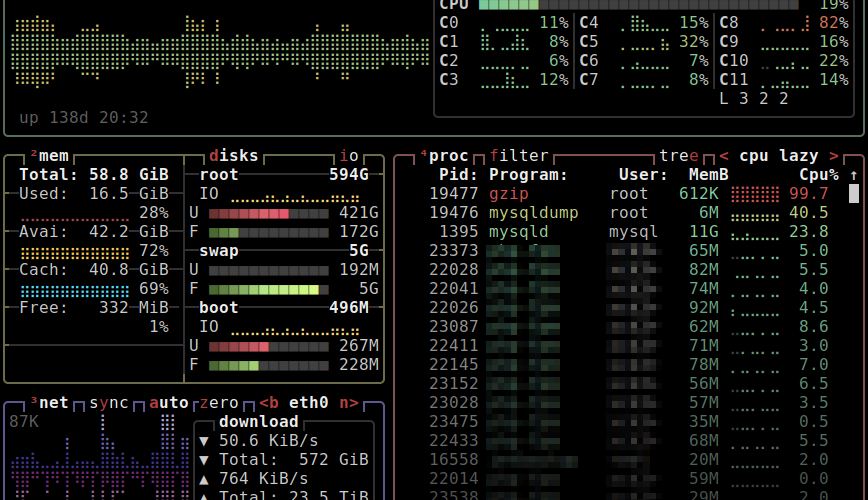Click the root disk used bar

[268, 213]
